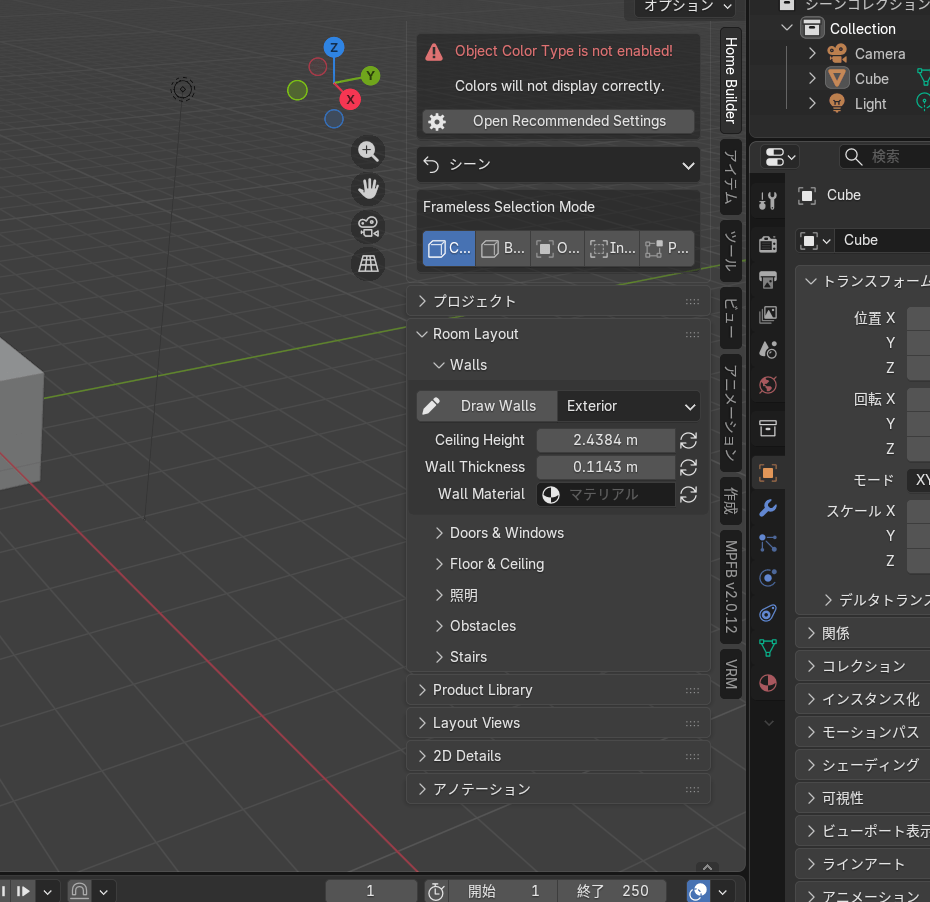
Task: Expand the Doors & Windows section
Action: click(x=508, y=533)
